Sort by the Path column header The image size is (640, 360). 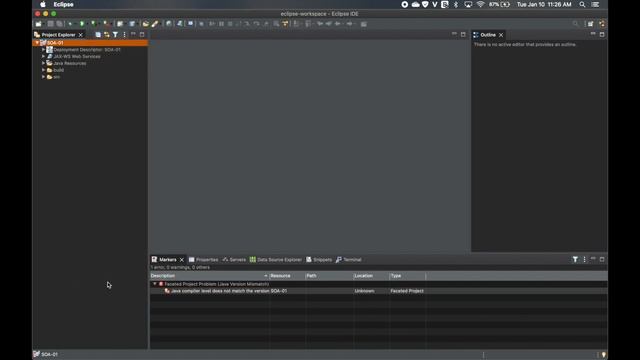[x=329, y=276]
